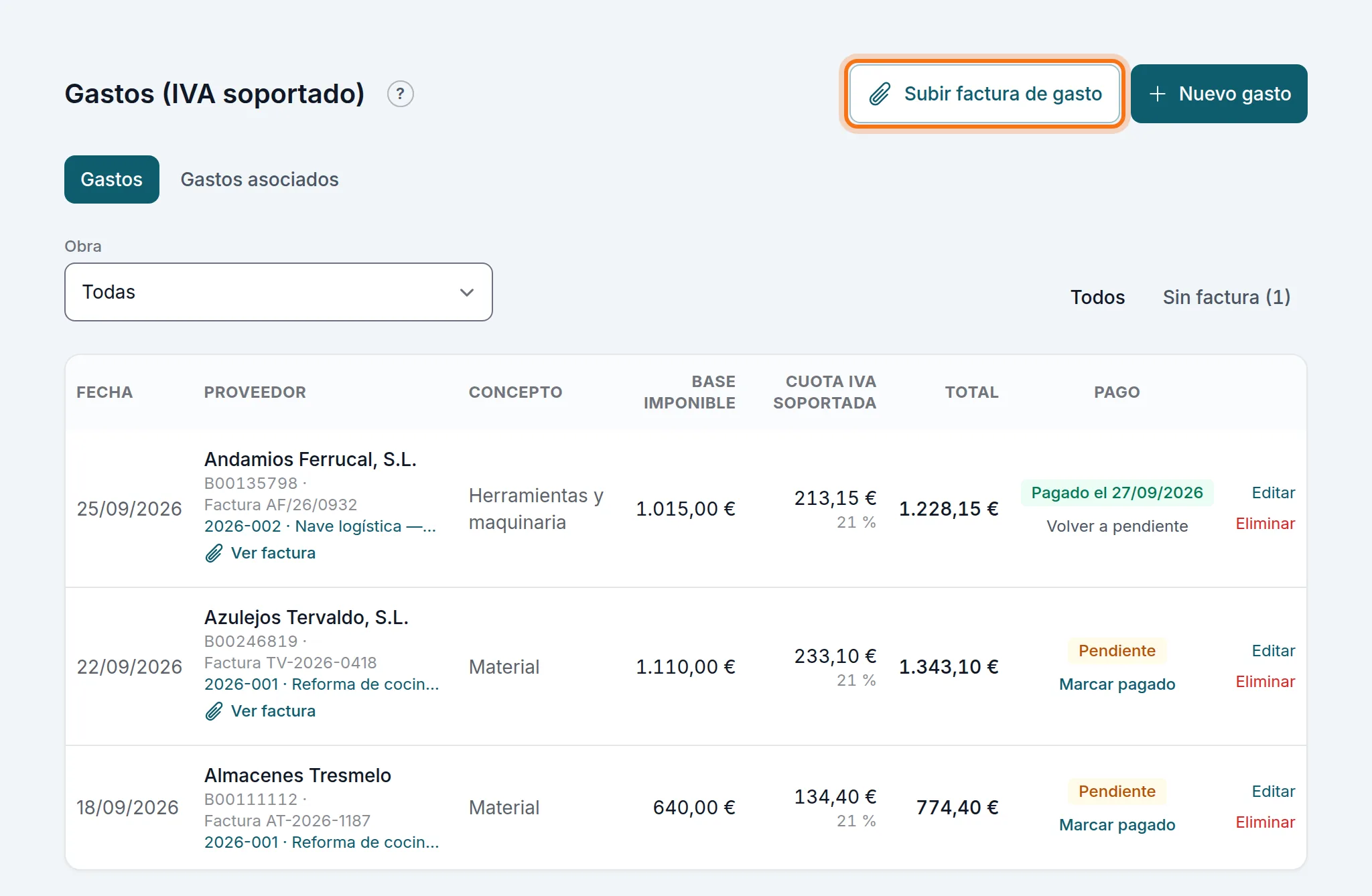The width and height of the screenshot is (1372, 896).
Task: Delete the Andamios Ferrucal expense
Action: point(1265,524)
